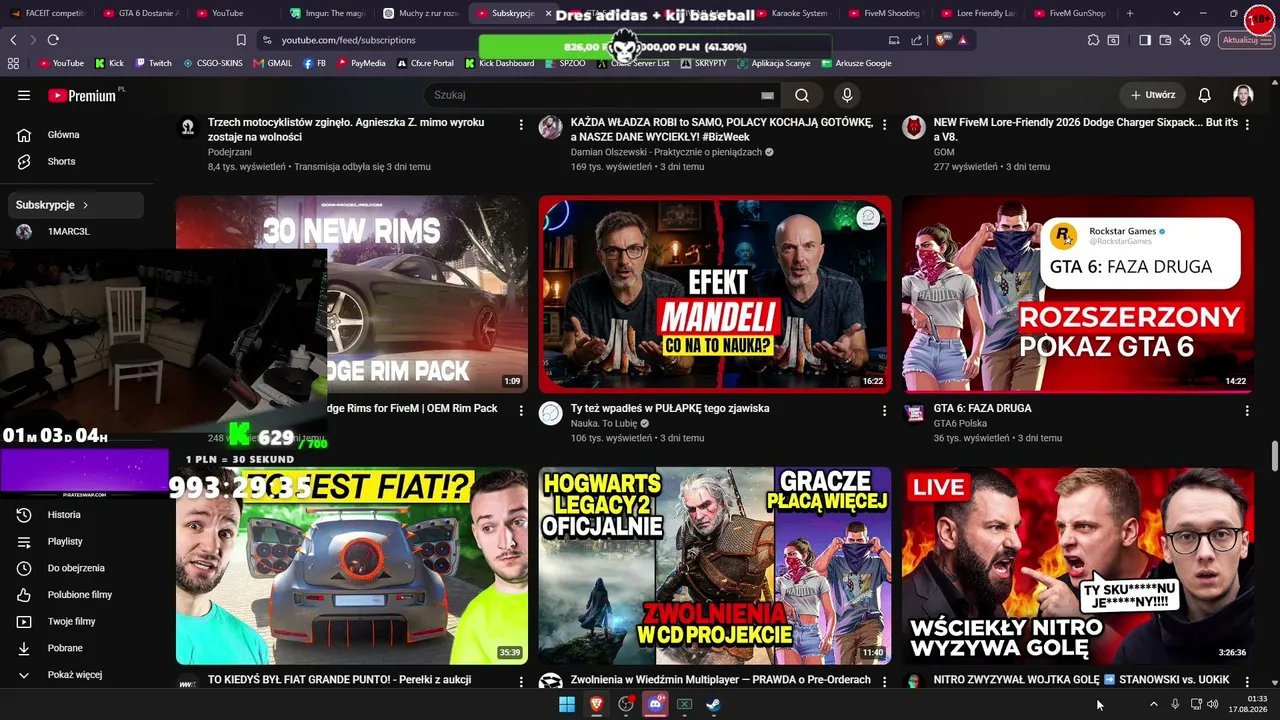
Task: Switch to the FACEIT competitive tab
Action: (x=48, y=13)
